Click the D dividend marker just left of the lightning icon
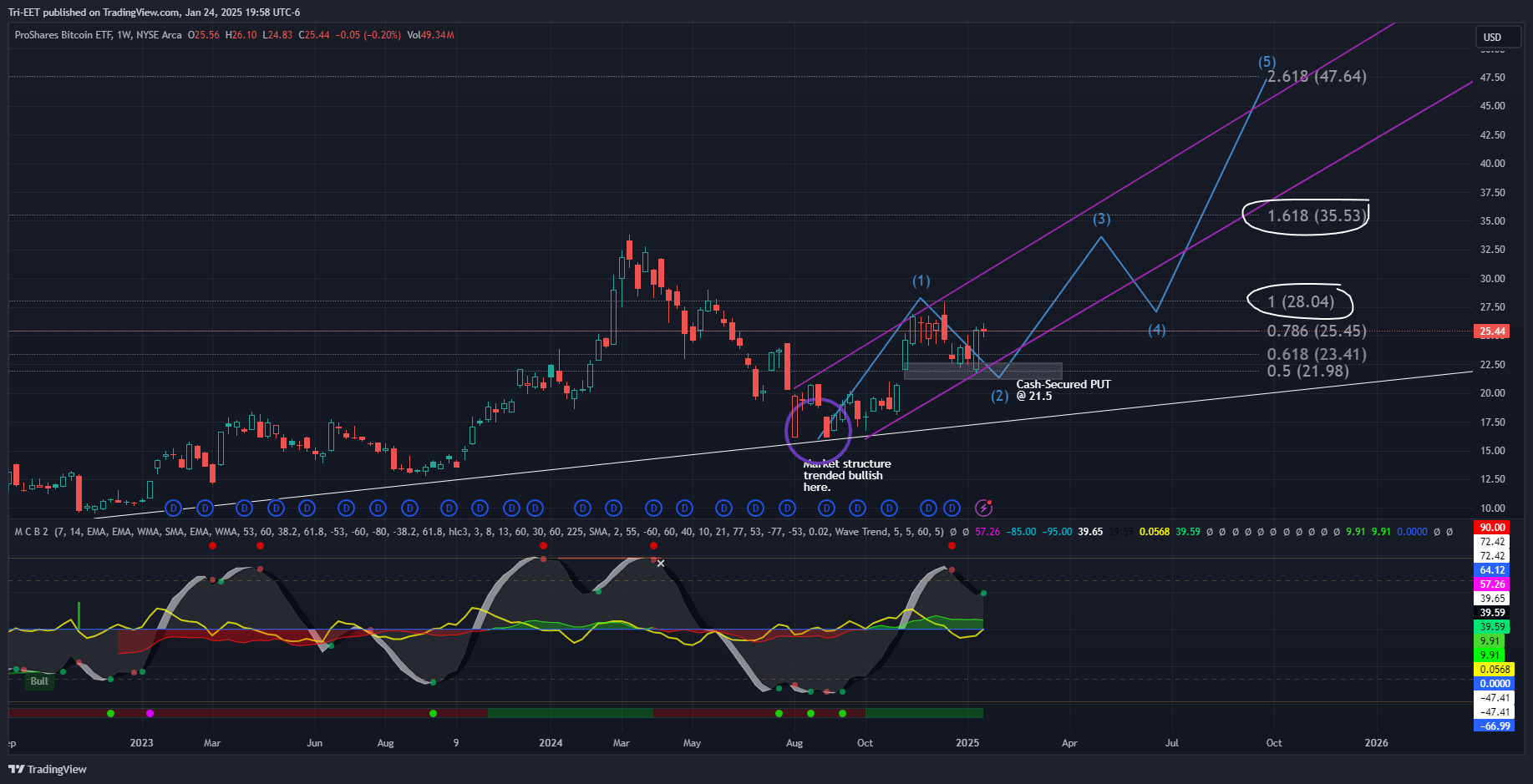The height and width of the screenshot is (784, 1533). pyautogui.click(x=952, y=508)
